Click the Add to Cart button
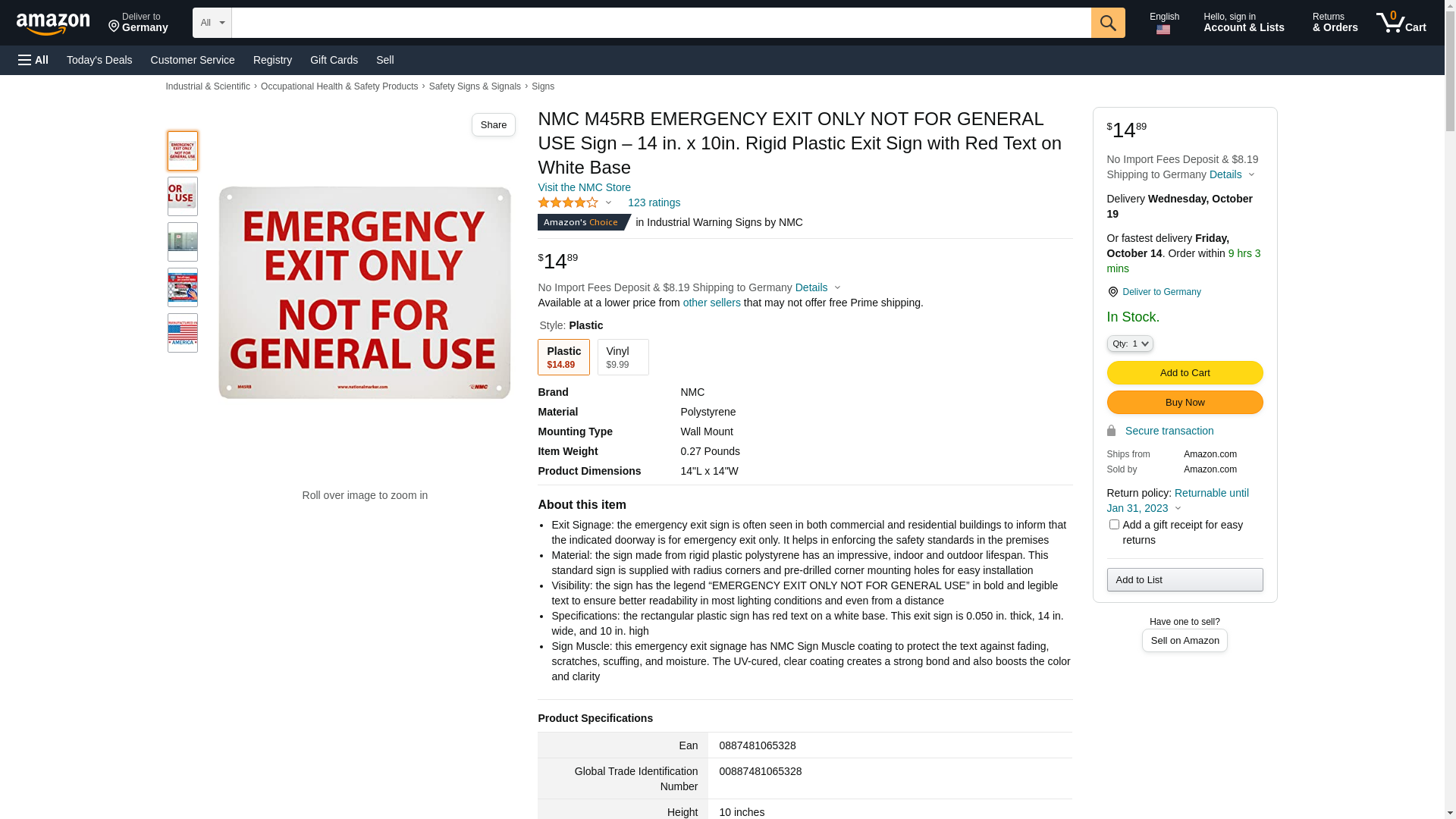Screen dimensions: 1456x819 coord(1185,373)
